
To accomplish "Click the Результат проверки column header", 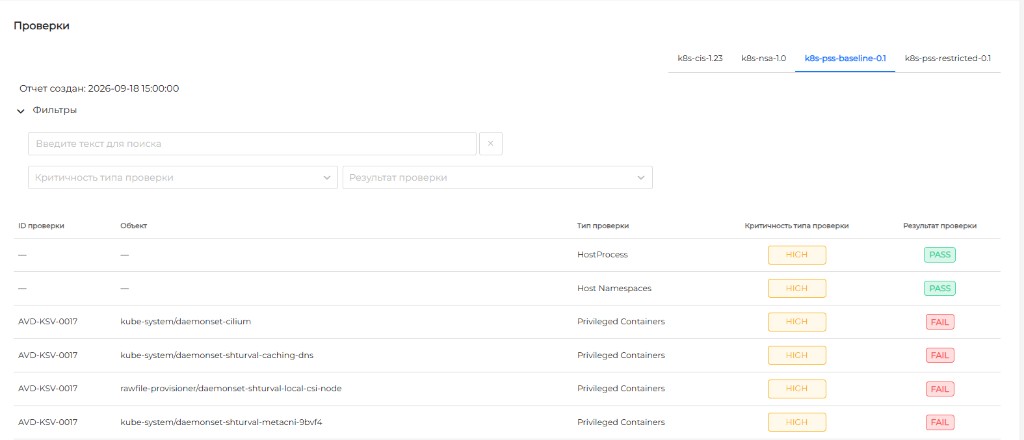I will (940, 226).
